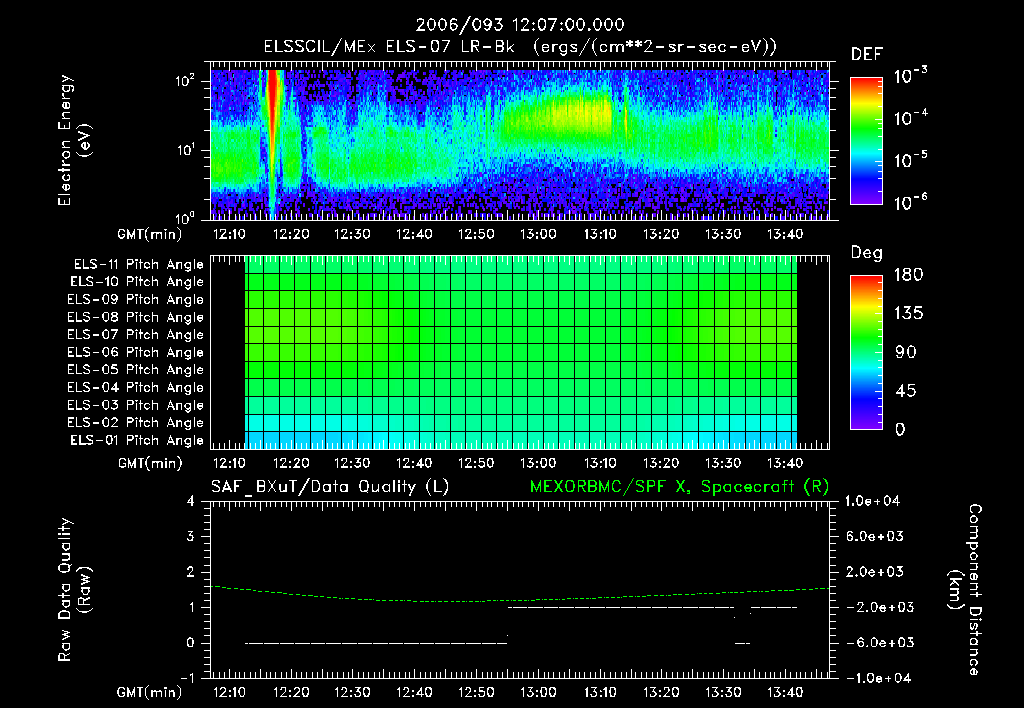Select the Electron Energy (eV) axis label
This screenshot has width=1024, height=708.
pyautogui.click(x=74, y=140)
